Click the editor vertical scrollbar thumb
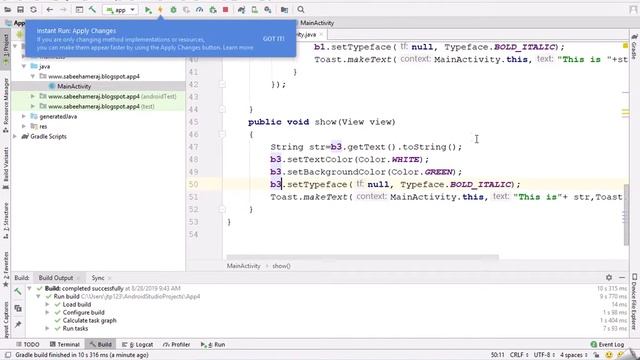Viewport: 640px width, 360px height. pos(626,215)
